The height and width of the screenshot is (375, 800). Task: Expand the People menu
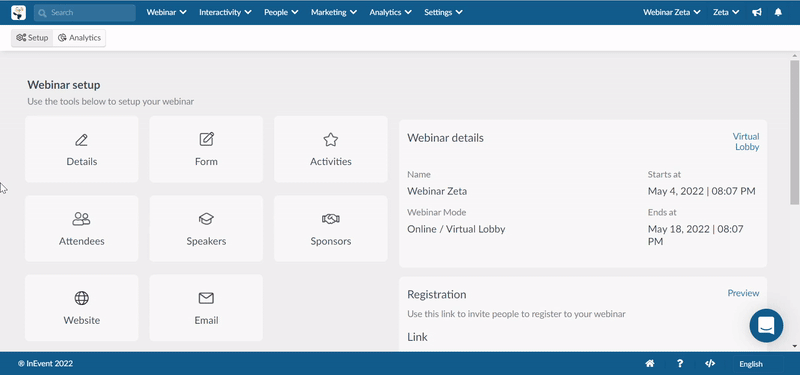281,12
